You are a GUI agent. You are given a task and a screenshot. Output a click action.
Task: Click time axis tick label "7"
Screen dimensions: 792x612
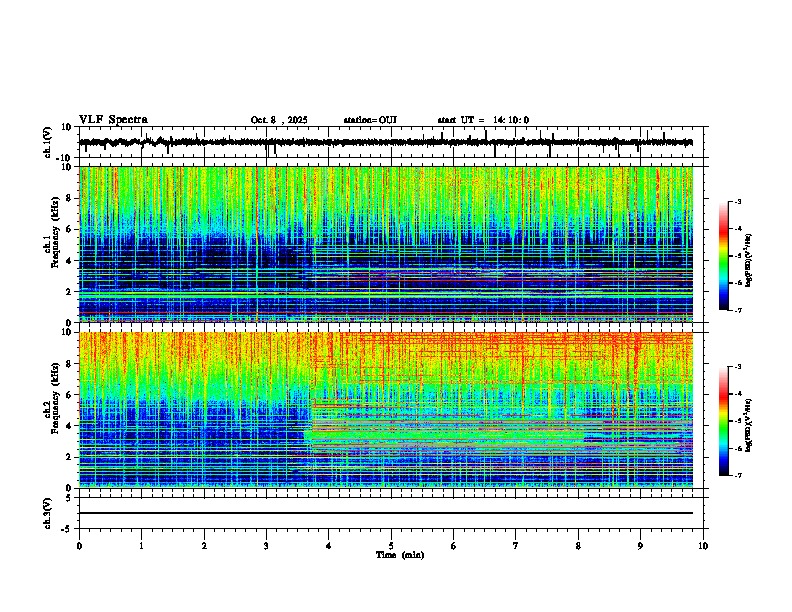click(516, 546)
